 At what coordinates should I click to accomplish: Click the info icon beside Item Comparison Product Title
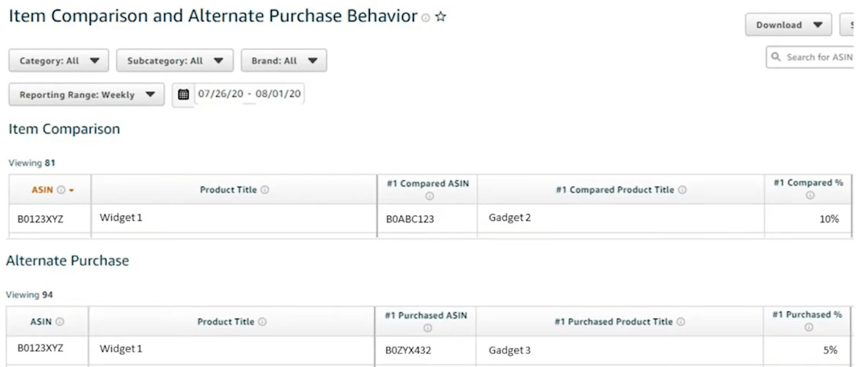pyautogui.click(x=264, y=190)
